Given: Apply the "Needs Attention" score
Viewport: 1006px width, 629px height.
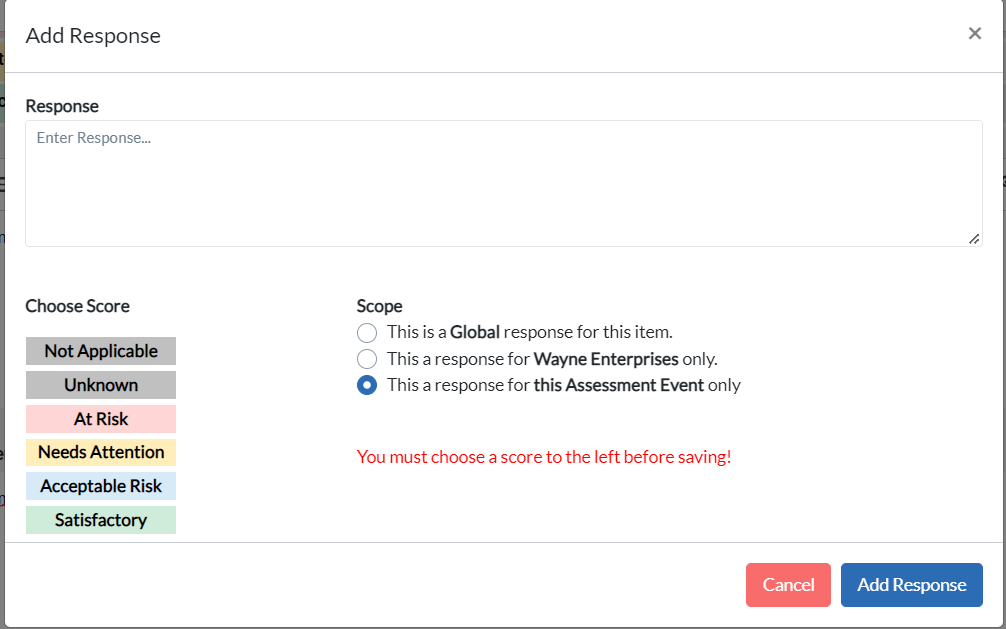Looking at the screenshot, I should [x=100, y=452].
